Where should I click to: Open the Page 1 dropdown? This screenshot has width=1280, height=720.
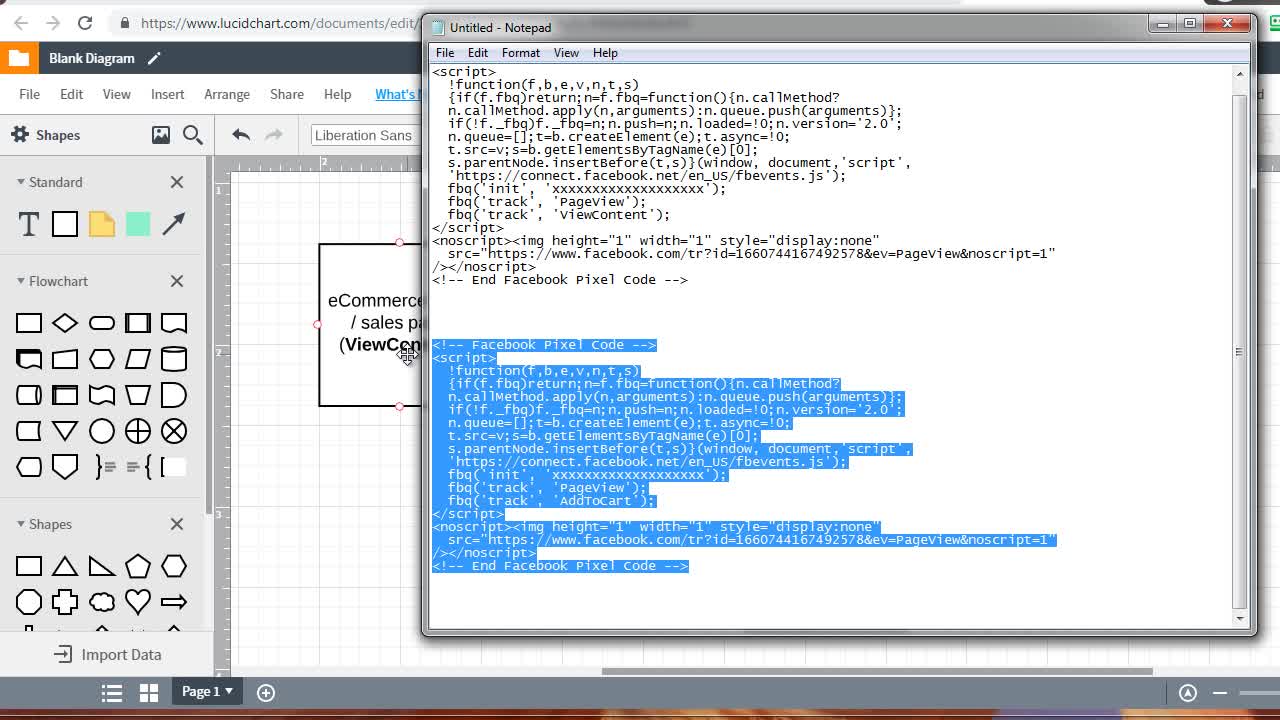207,691
